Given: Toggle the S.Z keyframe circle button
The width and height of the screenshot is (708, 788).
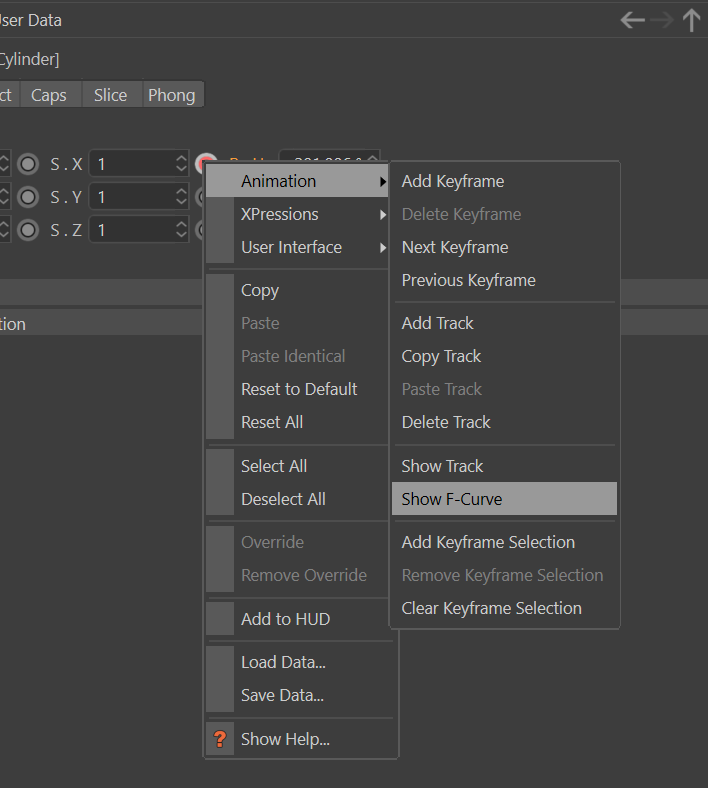Looking at the screenshot, I should coord(29,230).
